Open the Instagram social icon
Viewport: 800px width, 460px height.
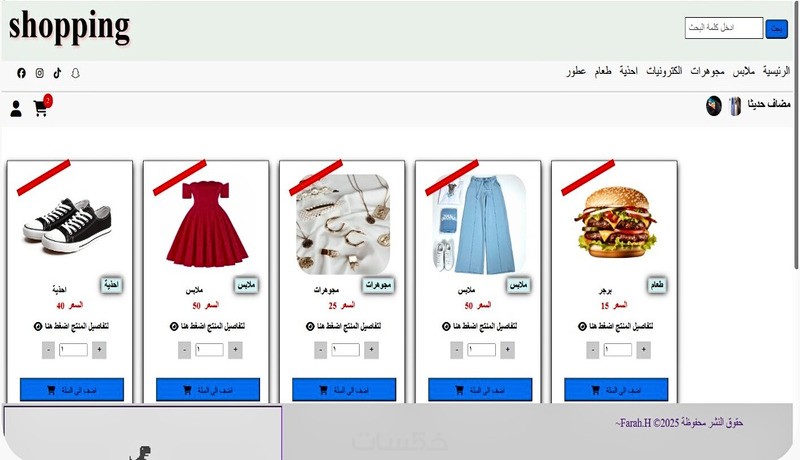click(x=40, y=73)
